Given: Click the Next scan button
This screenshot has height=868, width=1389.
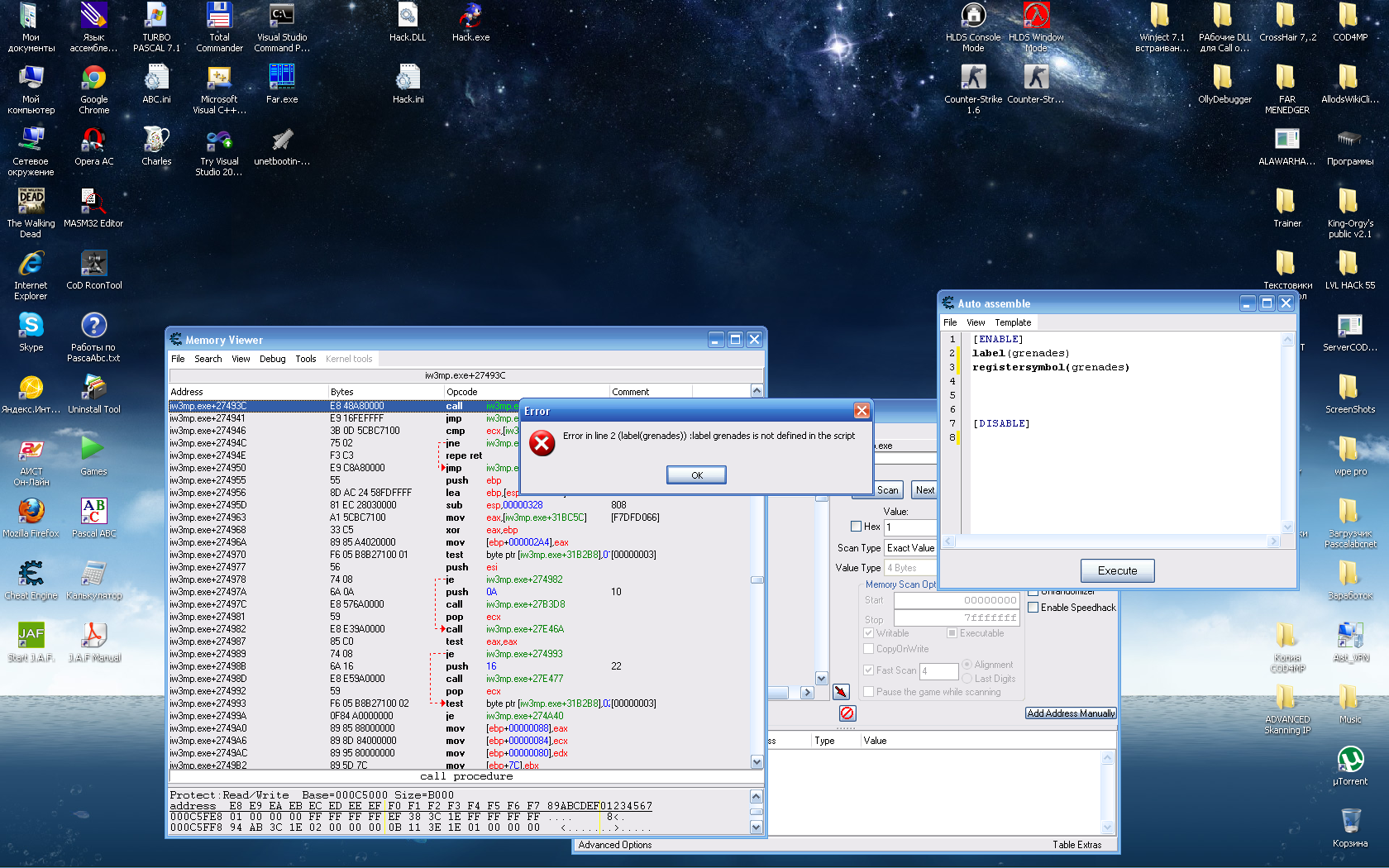Looking at the screenshot, I should (924, 490).
